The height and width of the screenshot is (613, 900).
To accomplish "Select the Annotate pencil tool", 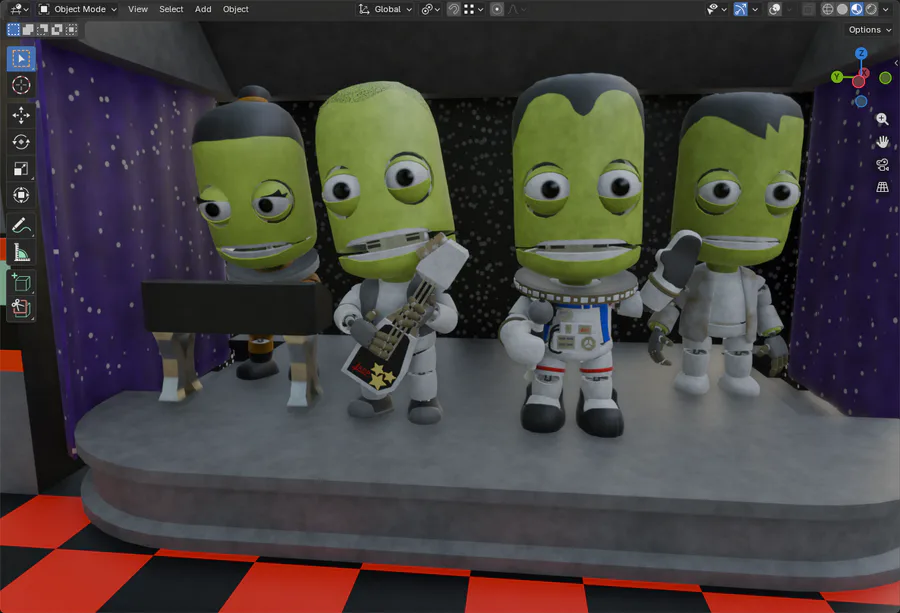I will point(21,226).
